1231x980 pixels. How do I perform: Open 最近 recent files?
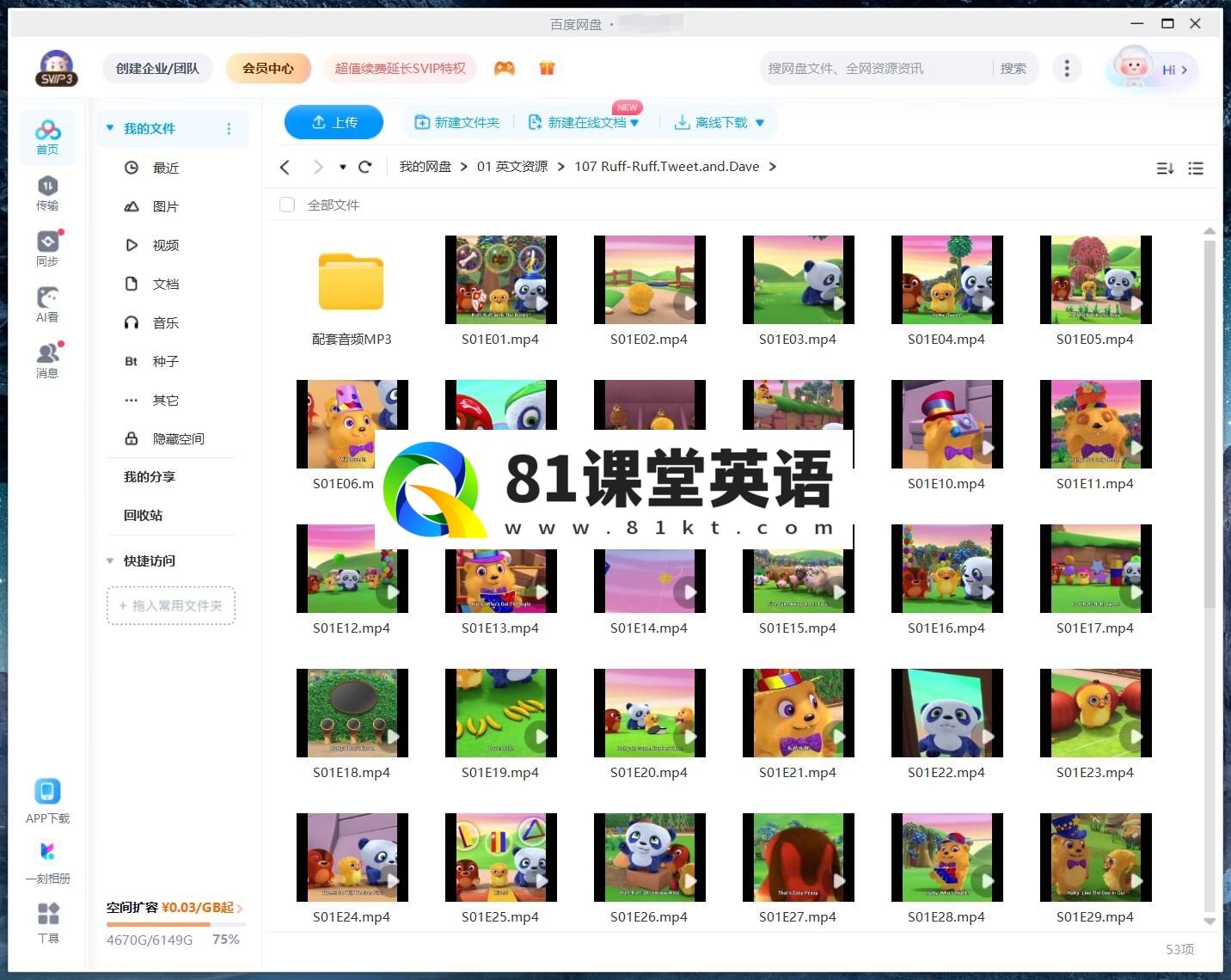pyautogui.click(x=166, y=168)
